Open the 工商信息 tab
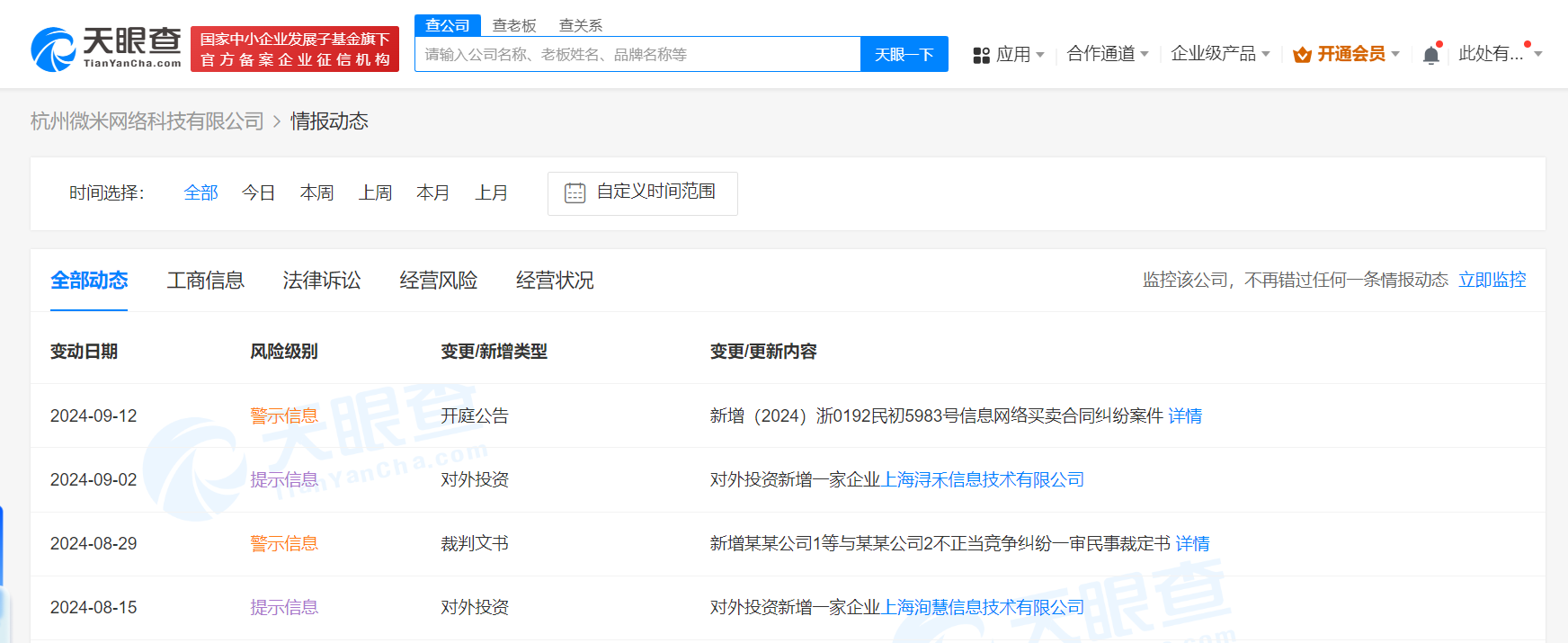 pos(205,281)
